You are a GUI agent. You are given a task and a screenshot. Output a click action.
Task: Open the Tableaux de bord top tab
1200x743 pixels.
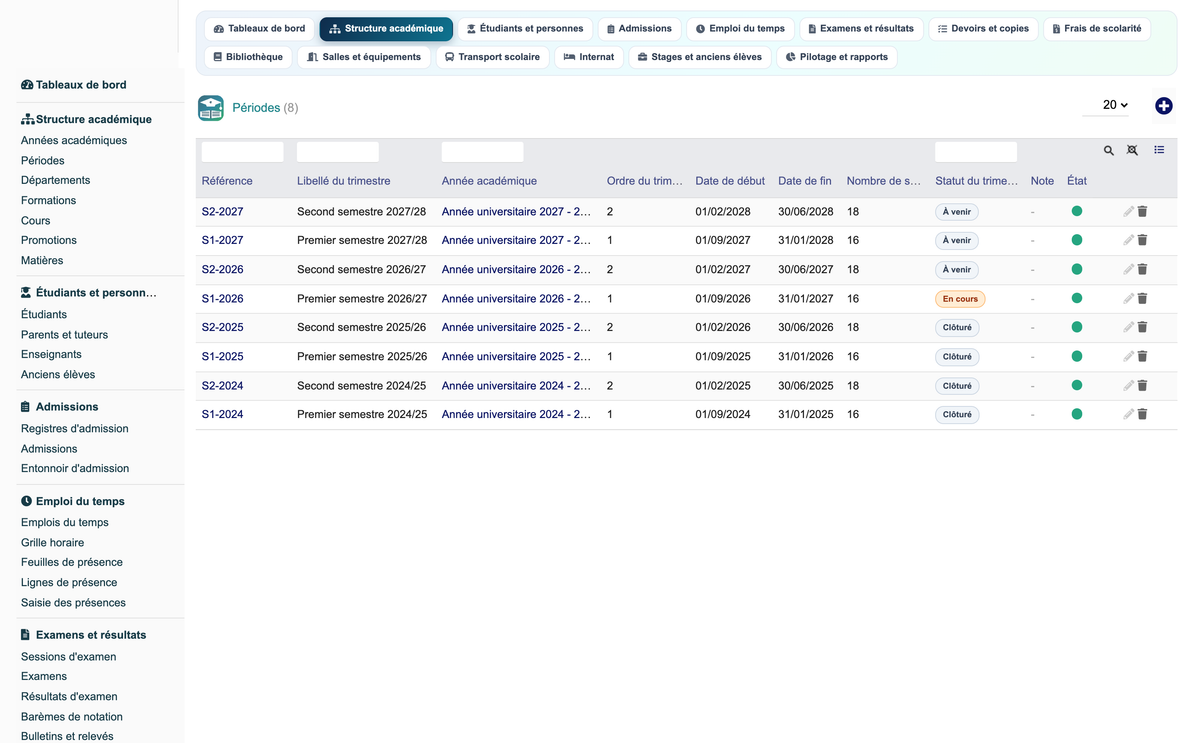coord(259,29)
